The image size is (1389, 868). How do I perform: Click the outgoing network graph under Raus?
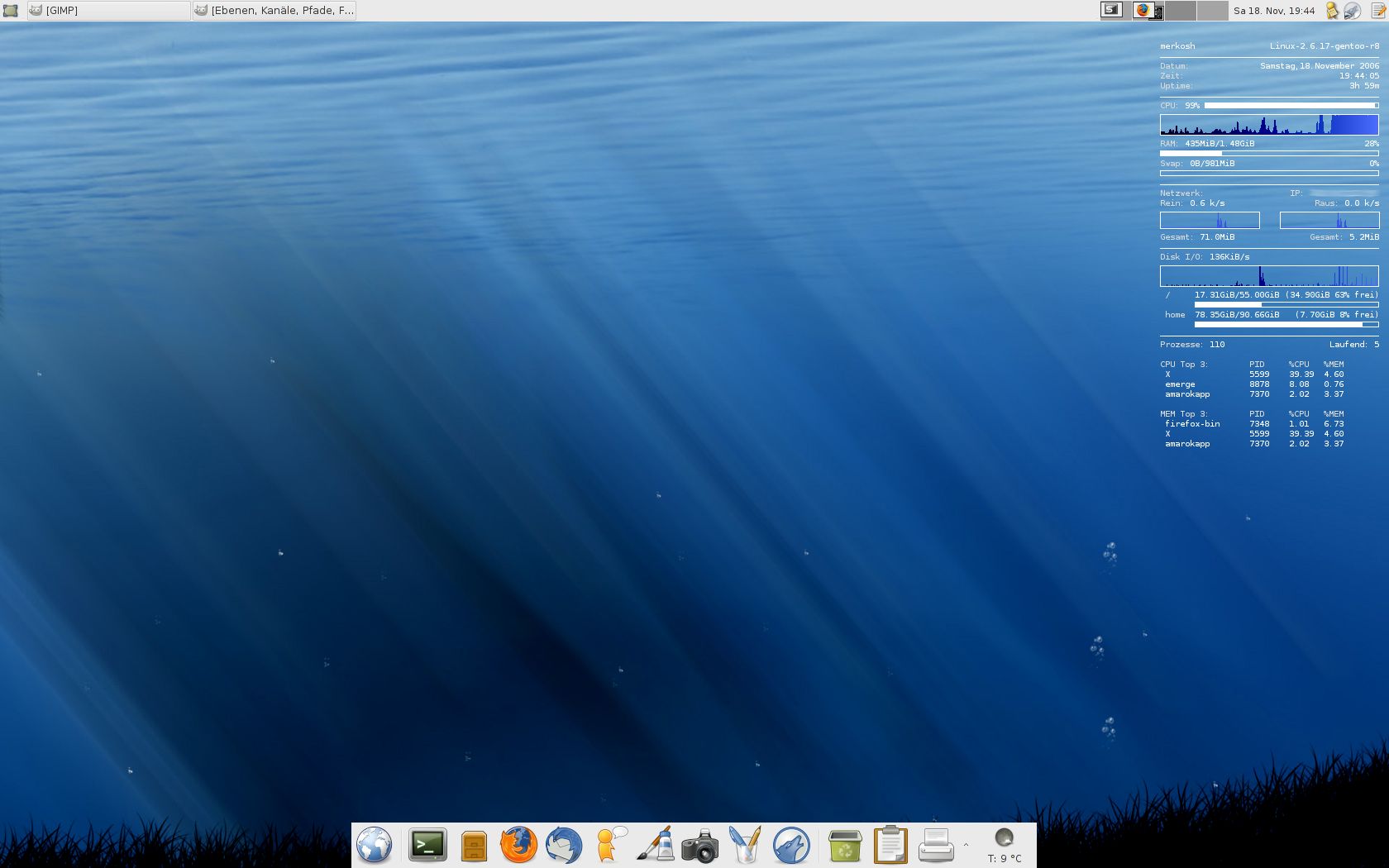tap(1329, 220)
